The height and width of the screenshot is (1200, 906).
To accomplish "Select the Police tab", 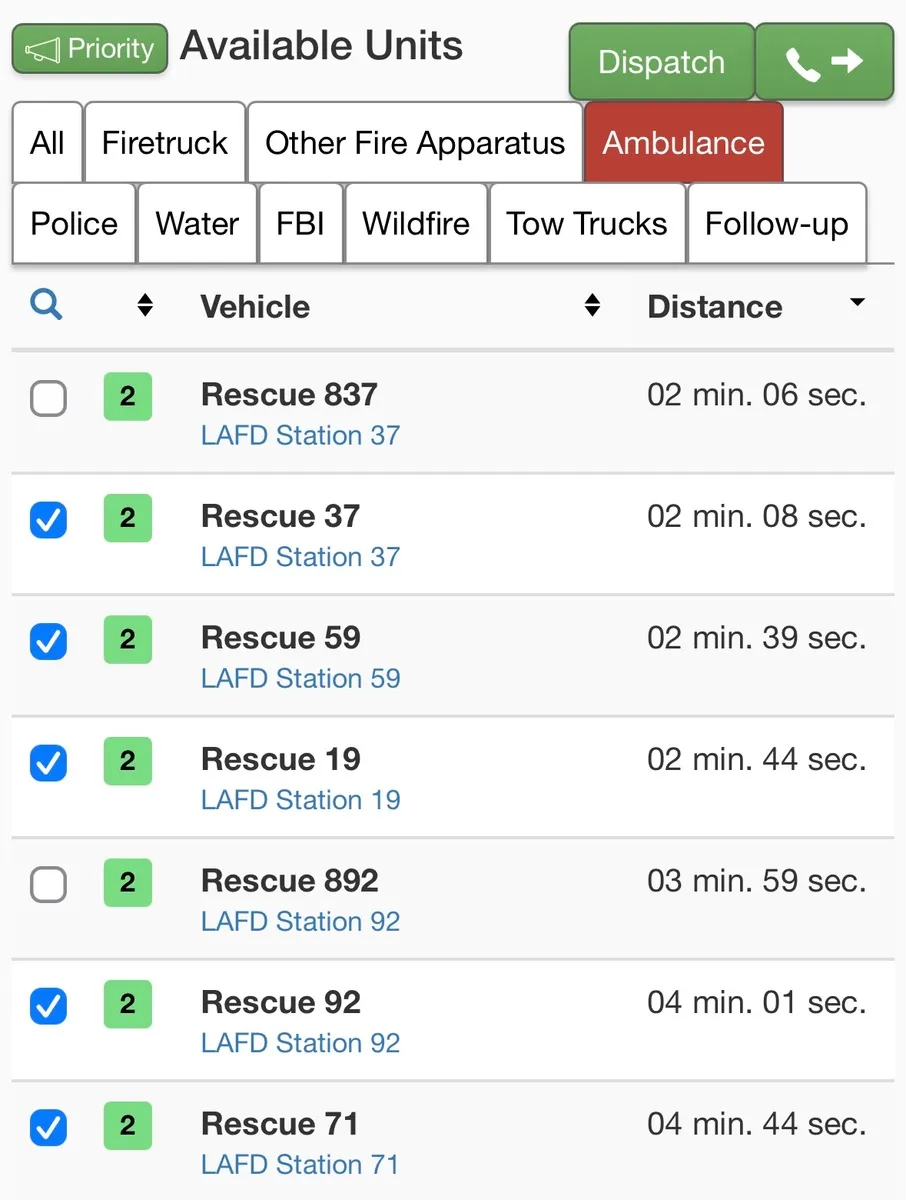I will 74,223.
